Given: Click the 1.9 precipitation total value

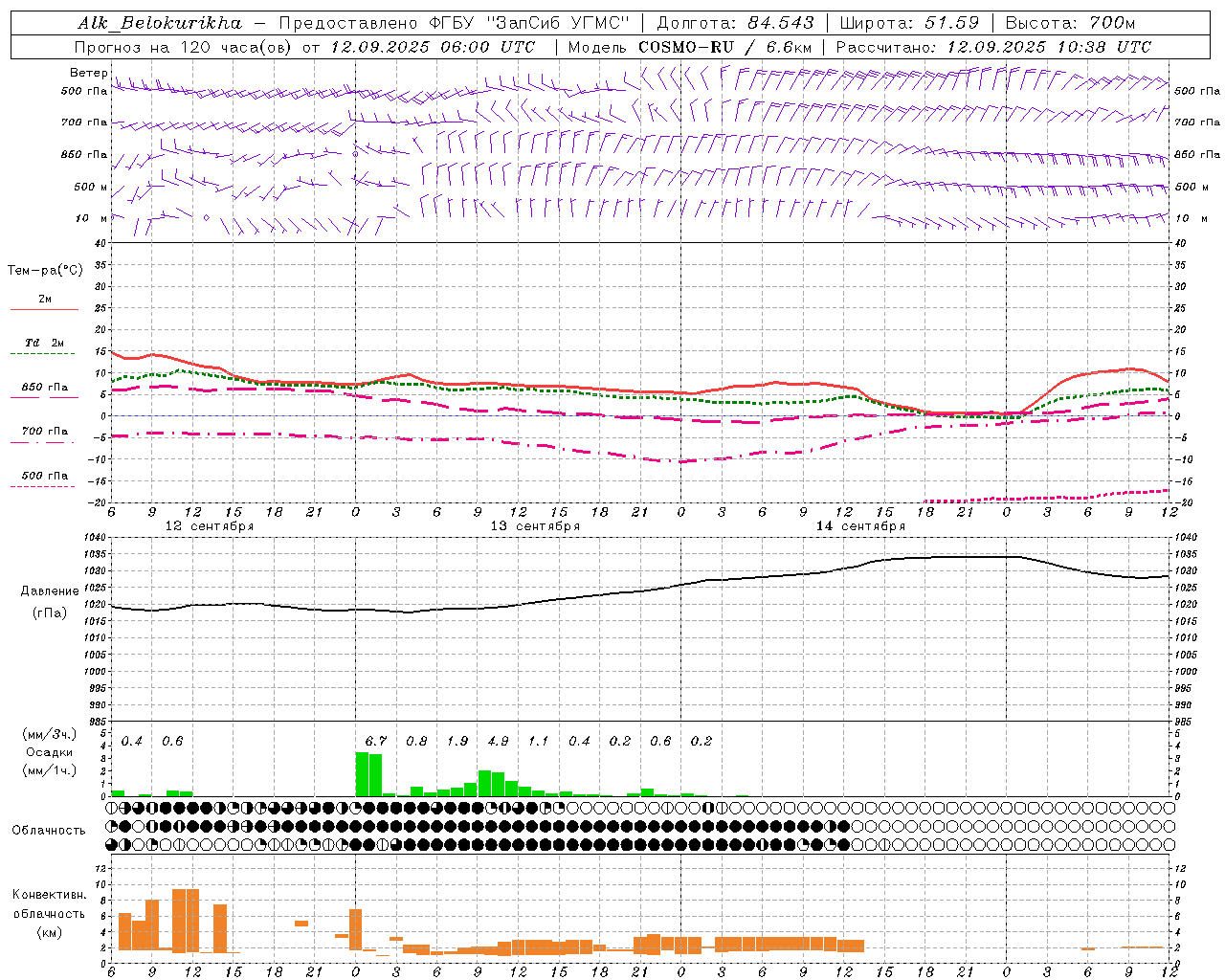Looking at the screenshot, I should point(457,742).
